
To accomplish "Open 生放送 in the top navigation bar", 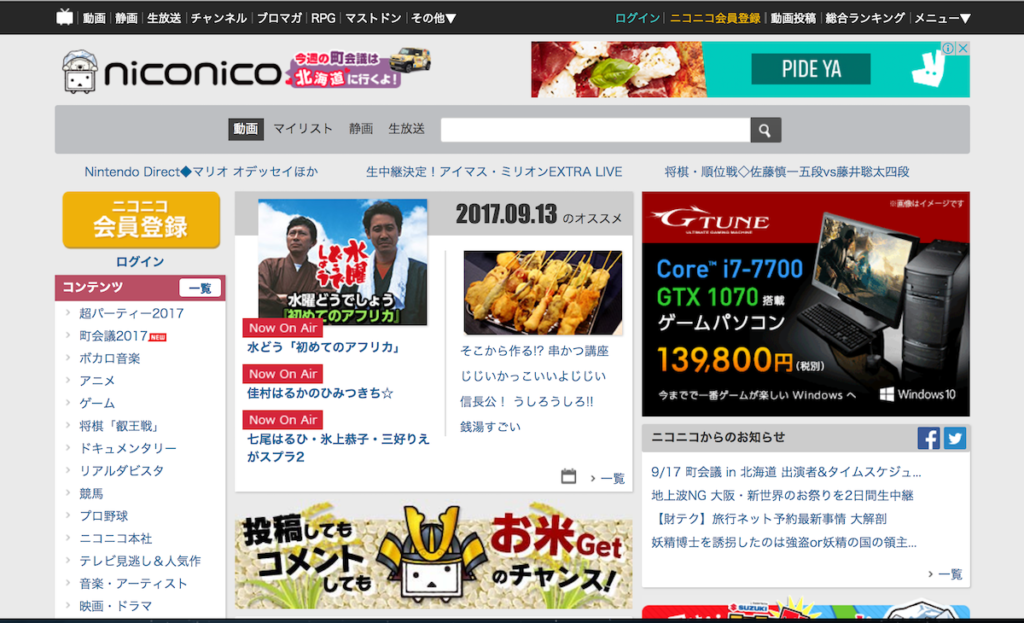I will tap(164, 18).
